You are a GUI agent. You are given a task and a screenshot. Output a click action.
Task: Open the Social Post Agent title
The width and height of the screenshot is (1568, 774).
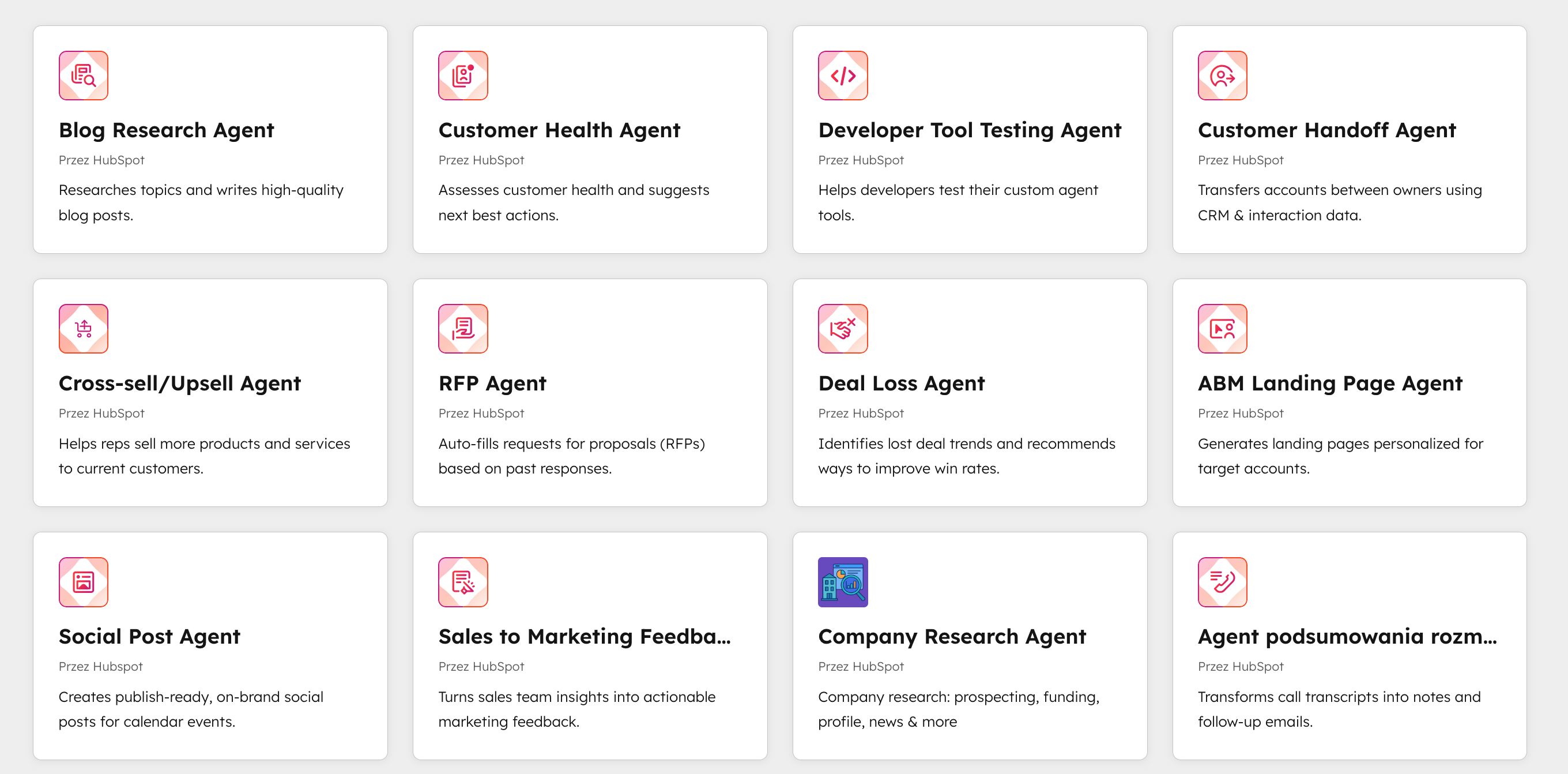(149, 637)
